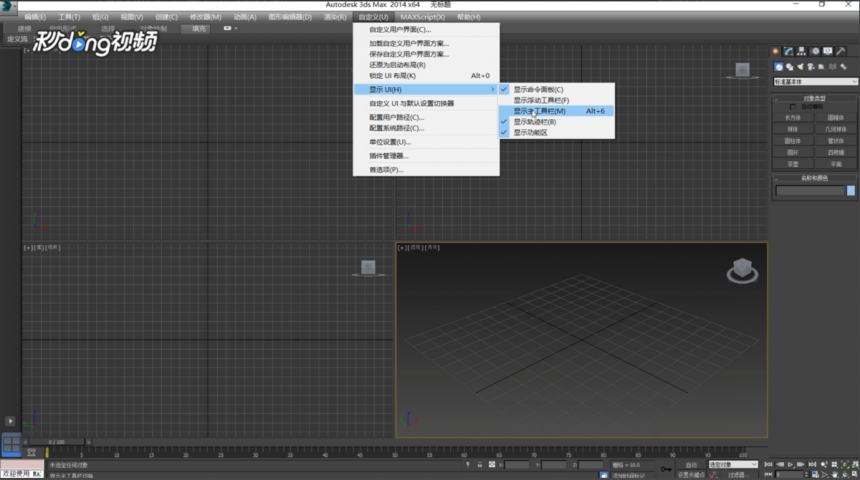860x480 pixels.
Task: Toggle Set Key mode key icon
Action: pyautogui.click(x=666, y=469)
